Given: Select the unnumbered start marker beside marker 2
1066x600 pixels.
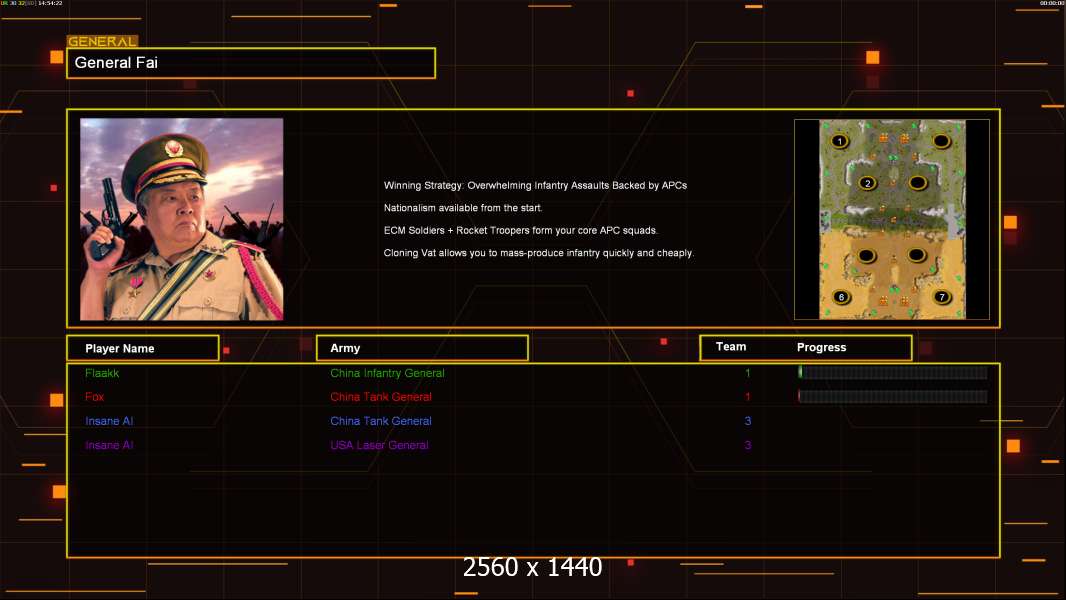Looking at the screenshot, I should (918, 183).
